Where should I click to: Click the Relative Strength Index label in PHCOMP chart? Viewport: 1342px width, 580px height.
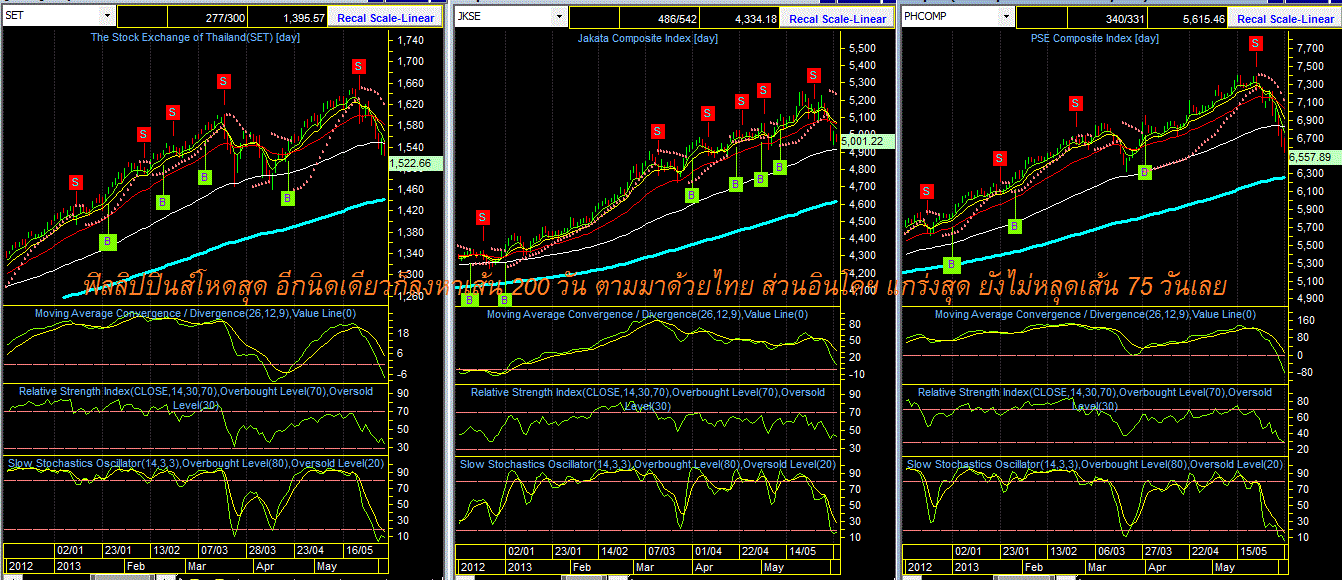(x=1095, y=398)
